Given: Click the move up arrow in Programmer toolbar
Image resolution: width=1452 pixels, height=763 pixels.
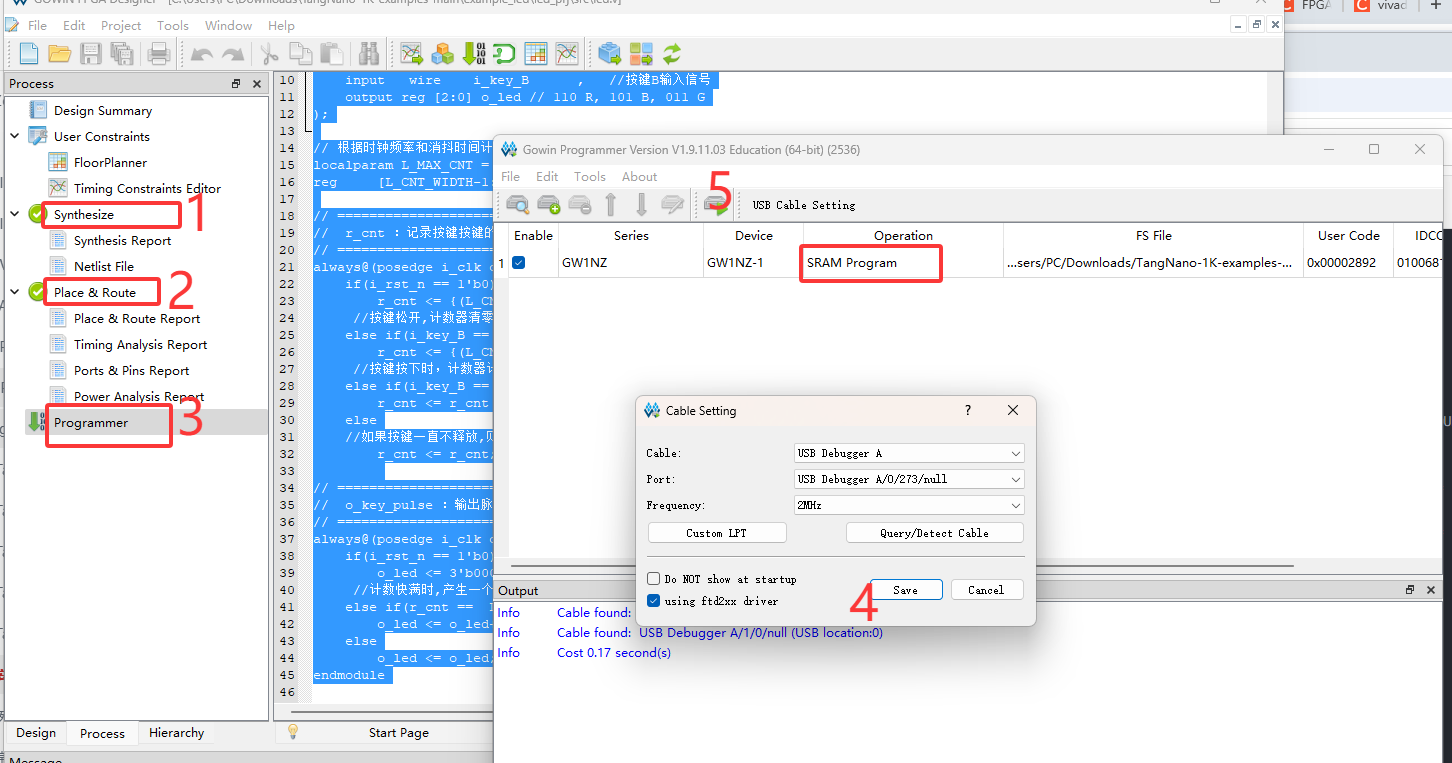Looking at the screenshot, I should [611, 204].
